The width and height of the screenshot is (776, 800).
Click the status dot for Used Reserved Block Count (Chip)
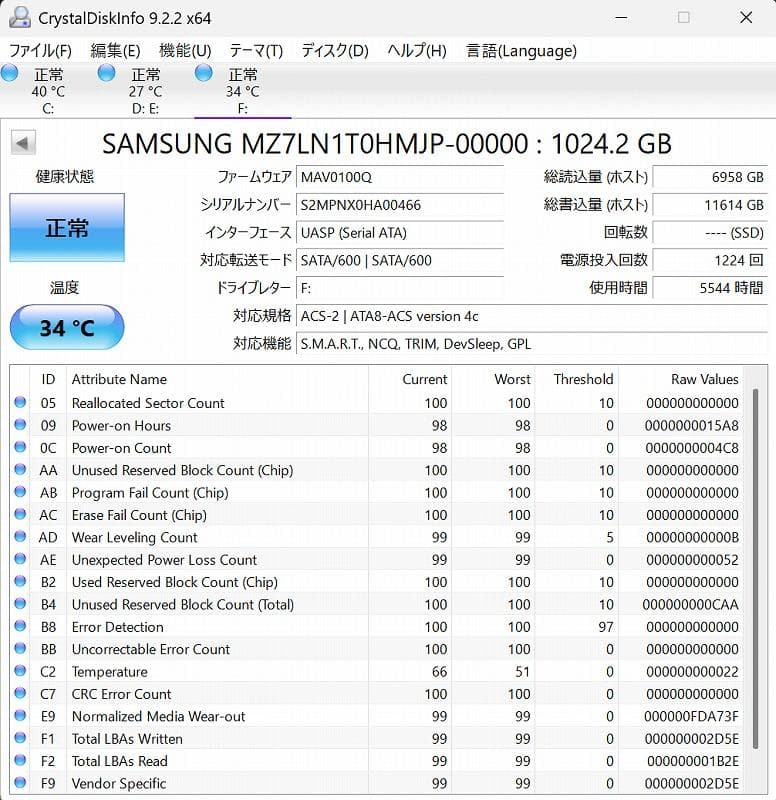[20, 581]
